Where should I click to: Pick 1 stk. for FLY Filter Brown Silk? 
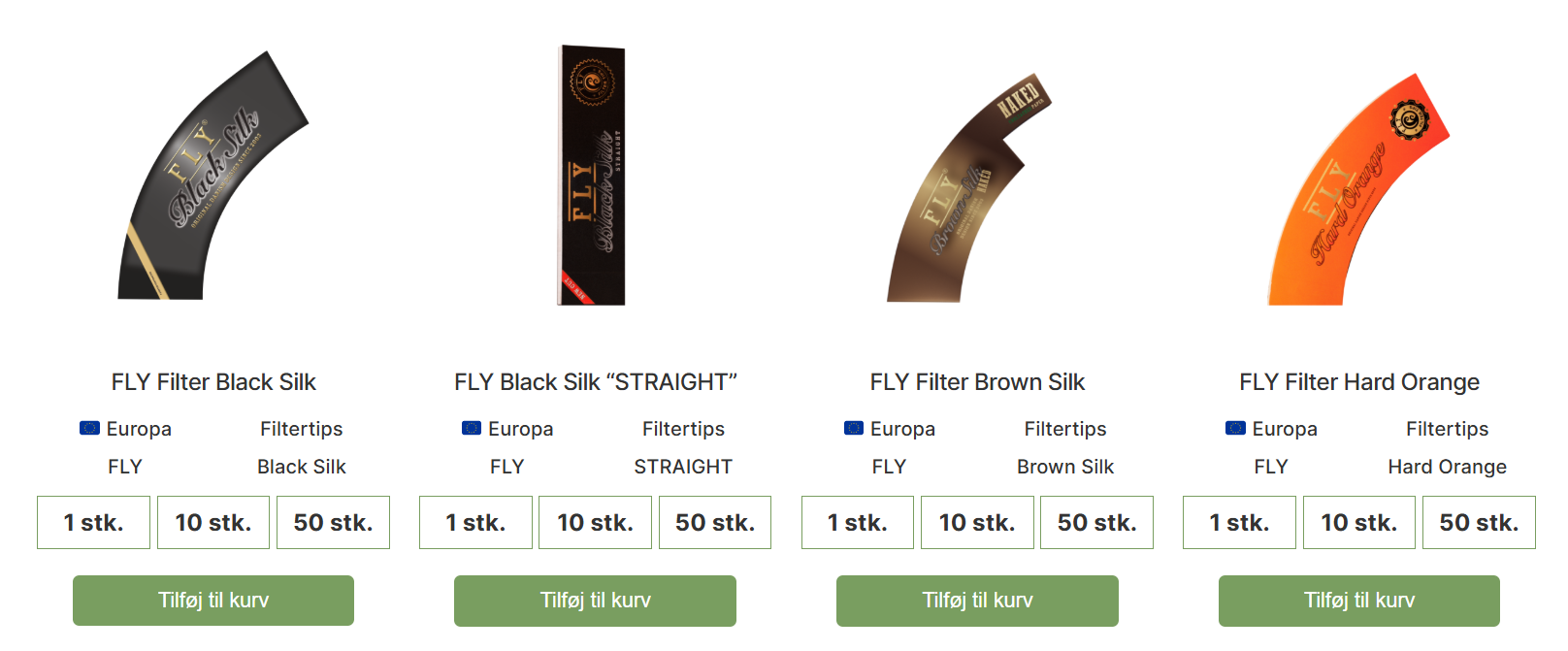click(x=857, y=523)
